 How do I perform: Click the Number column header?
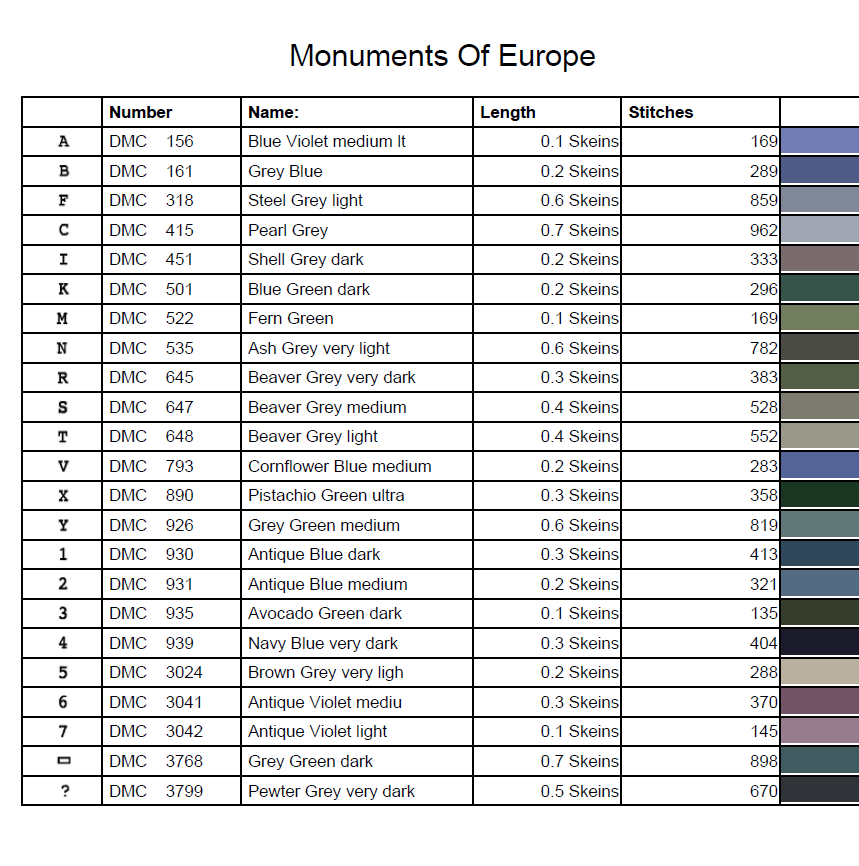coord(141,112)
